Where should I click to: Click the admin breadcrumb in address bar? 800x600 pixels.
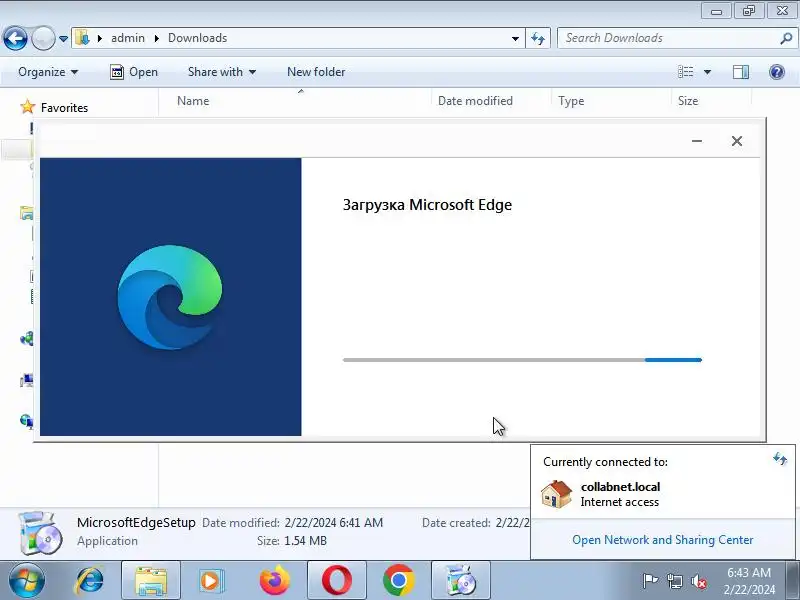pyautogui.click(x=128, y=38)
